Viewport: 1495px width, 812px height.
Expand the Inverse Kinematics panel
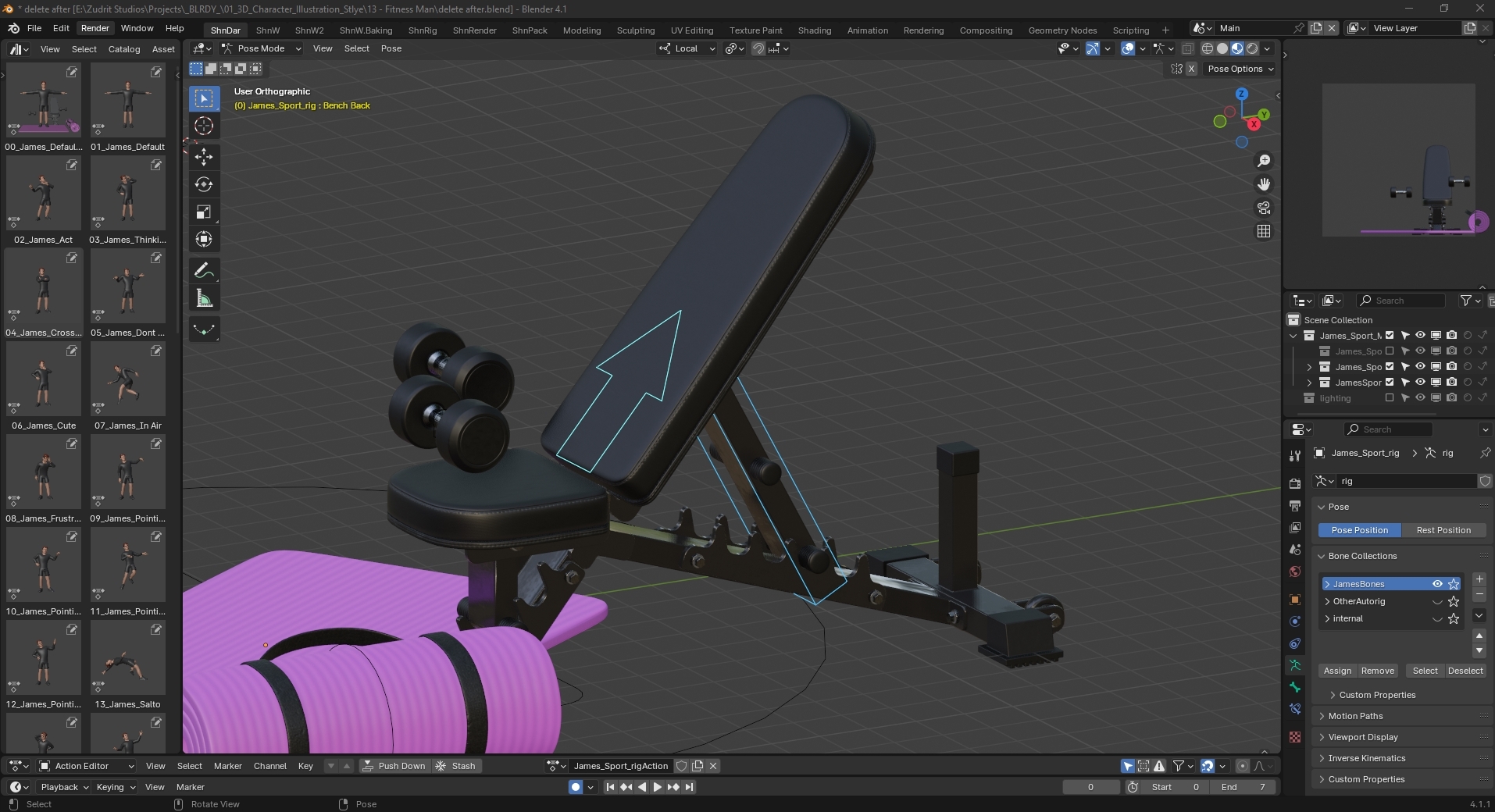tap(1367, 758)
